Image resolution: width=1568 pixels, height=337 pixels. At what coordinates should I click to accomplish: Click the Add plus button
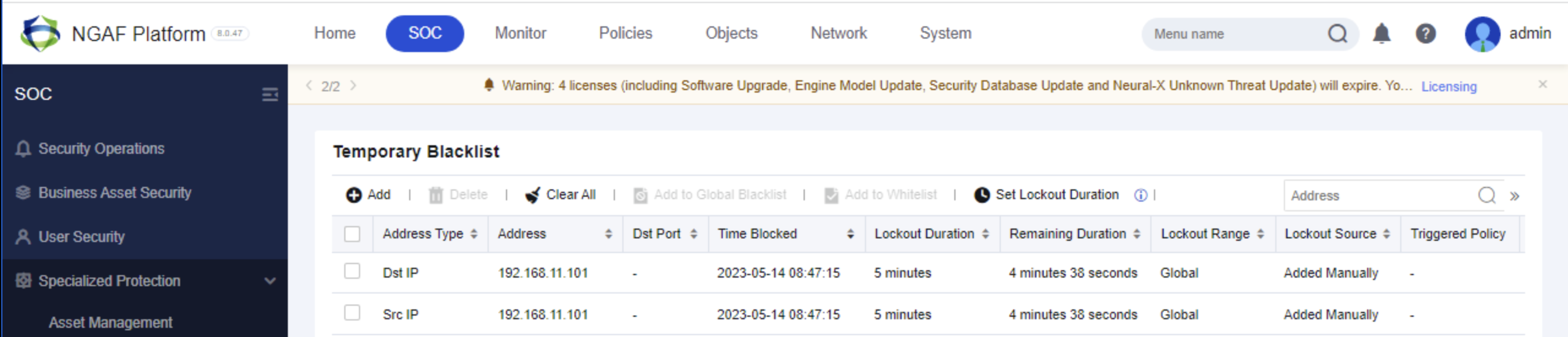click(x=368, y=195)
